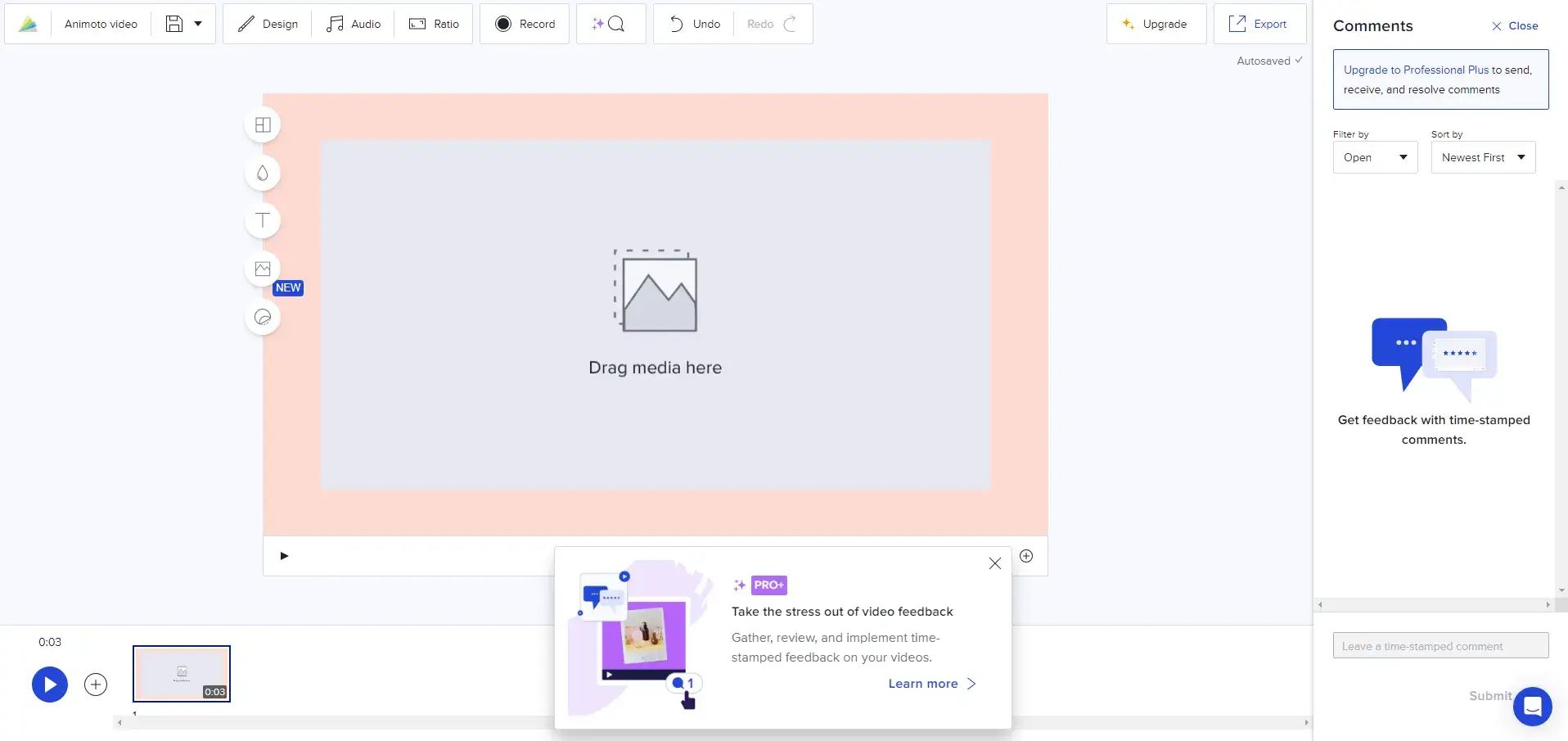Click the Export button
This screenshot has width=1568, height=741.
click(x=1259, y=24)
